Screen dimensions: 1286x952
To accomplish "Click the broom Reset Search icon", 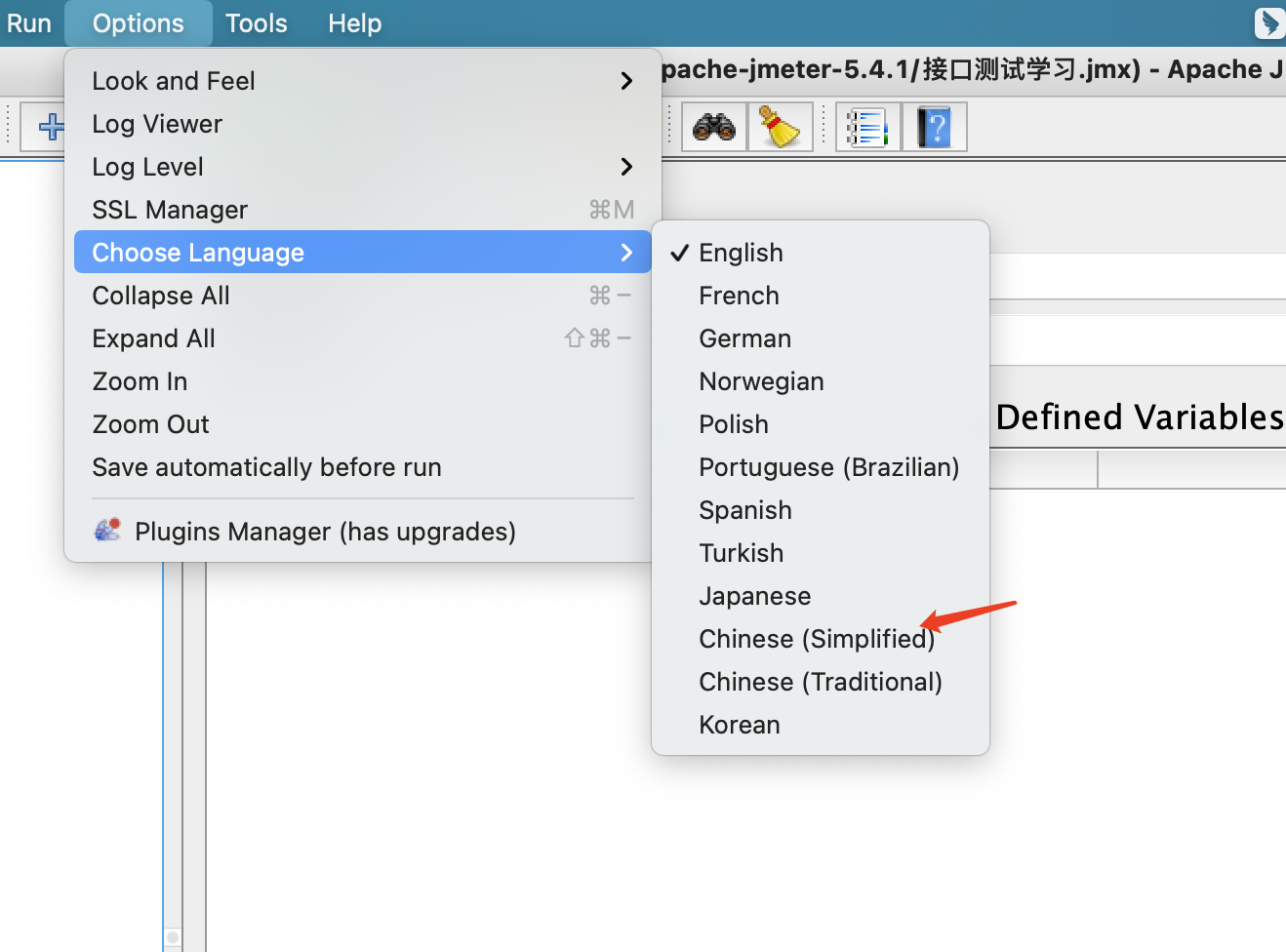I will tap(780, 127).
